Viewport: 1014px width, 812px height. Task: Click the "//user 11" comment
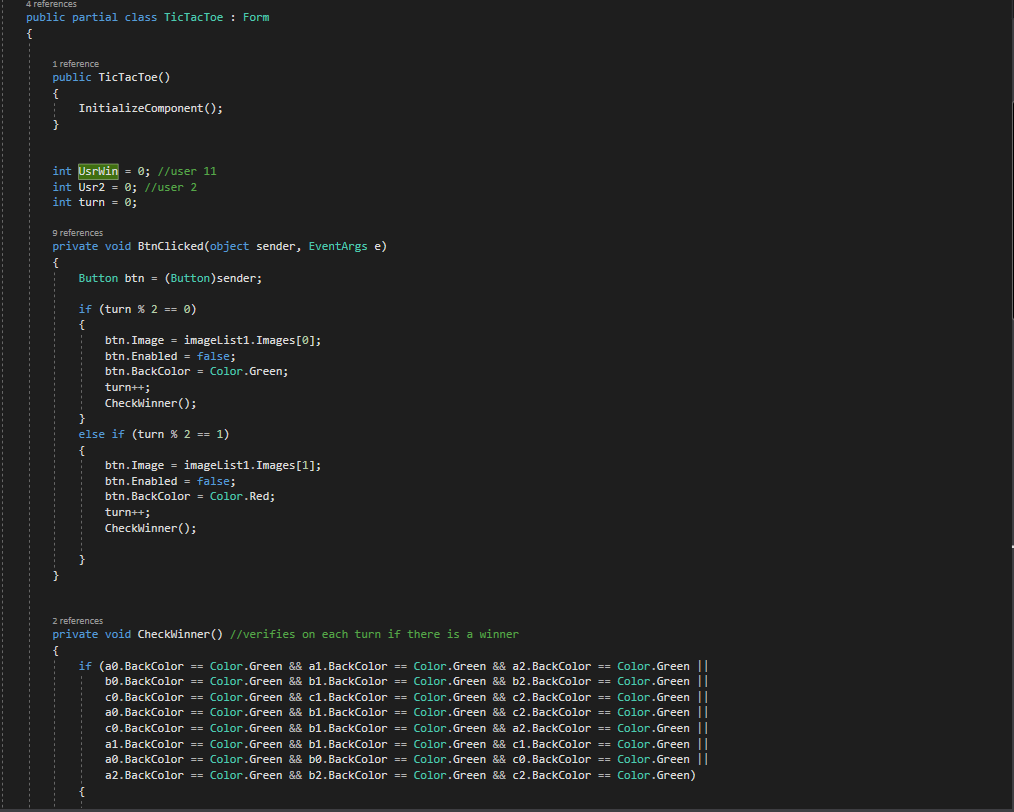click(187, 171)
